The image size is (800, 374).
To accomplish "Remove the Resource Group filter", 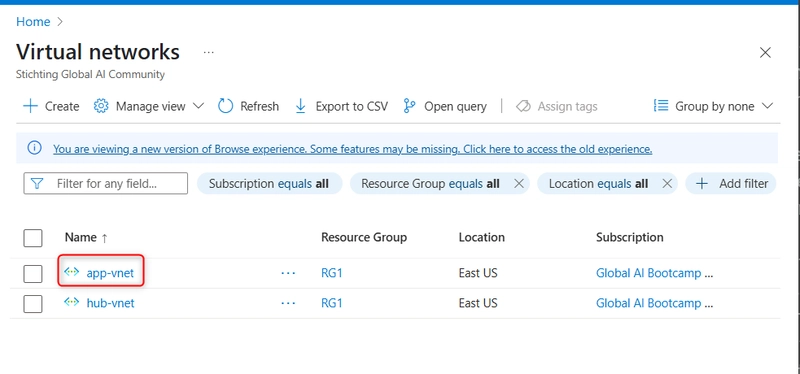I will 518,184.
